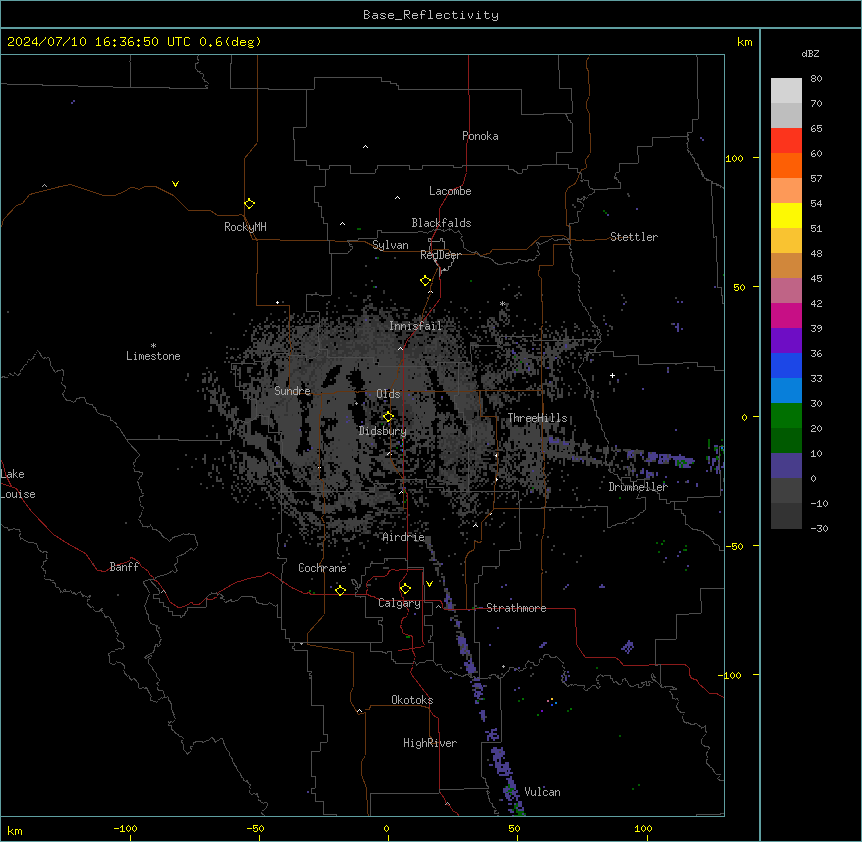Click the Didsbury city label

(382, 431)
